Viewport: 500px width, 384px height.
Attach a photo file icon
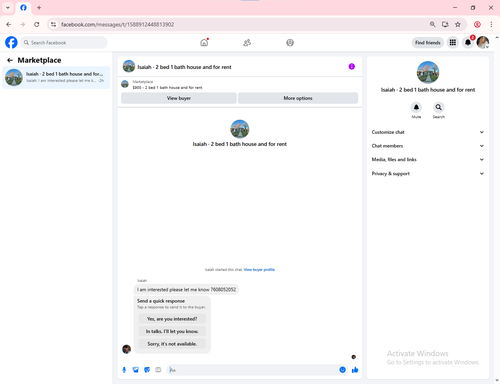coord(136,370)
